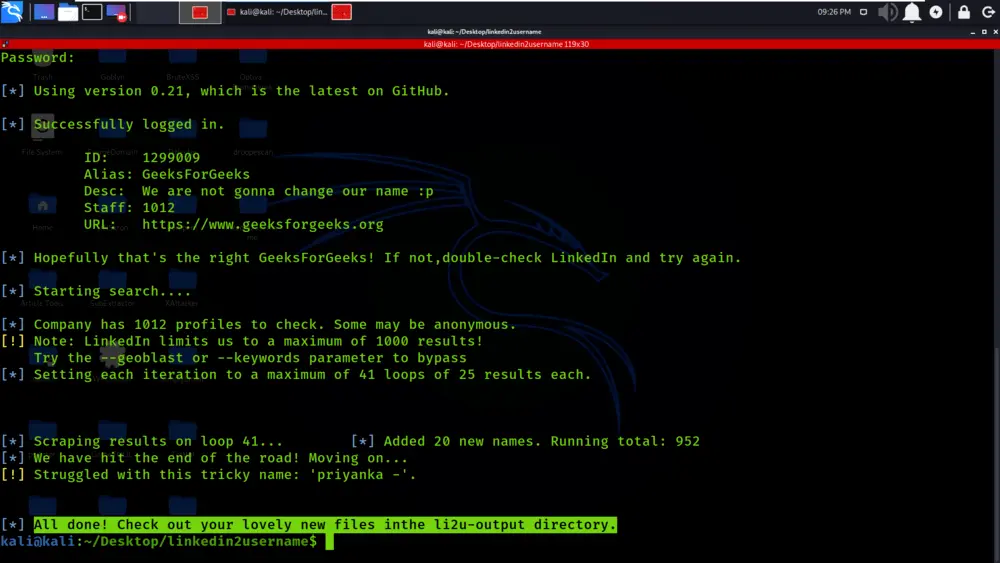Close the terminal window
Image resolution: width=1000 pixels, height=563 pixels.
tap(995, 32)
